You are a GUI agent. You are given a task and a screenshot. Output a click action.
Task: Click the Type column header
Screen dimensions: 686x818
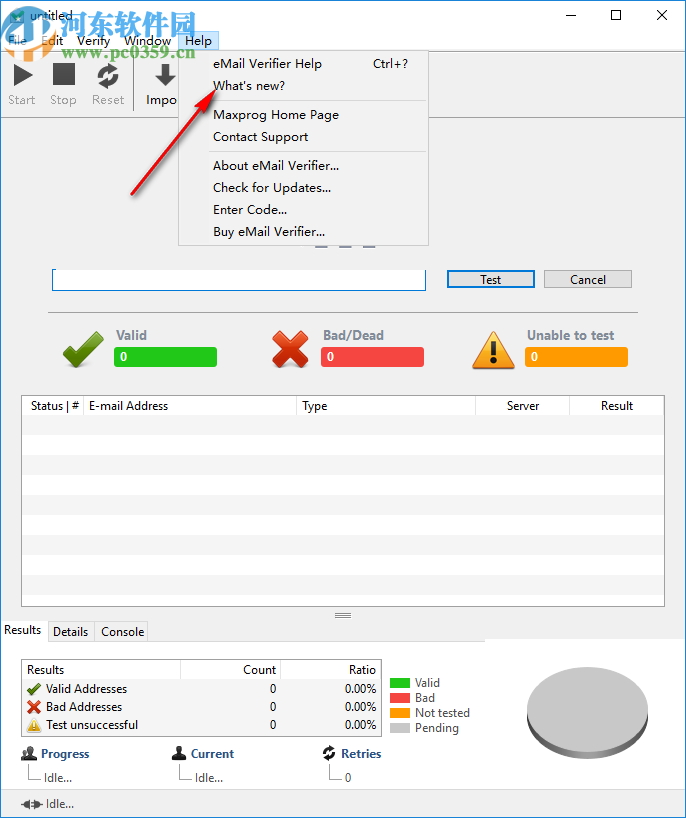pos(386,406)
